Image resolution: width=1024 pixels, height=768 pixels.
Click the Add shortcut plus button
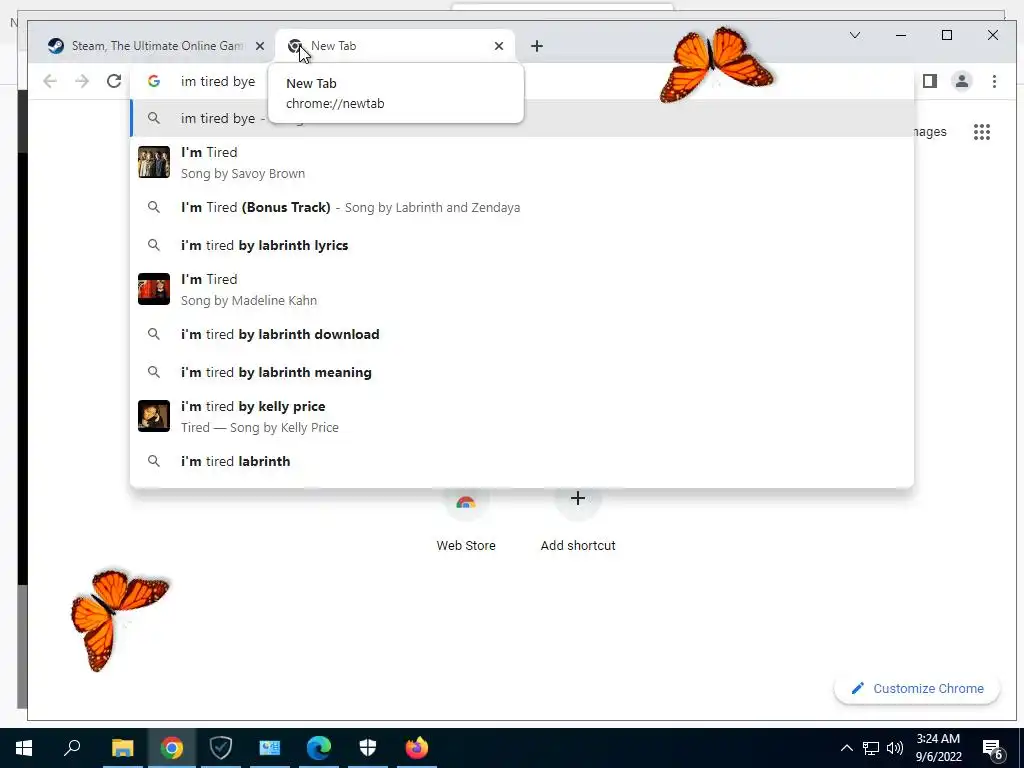(x=577, y=498)
